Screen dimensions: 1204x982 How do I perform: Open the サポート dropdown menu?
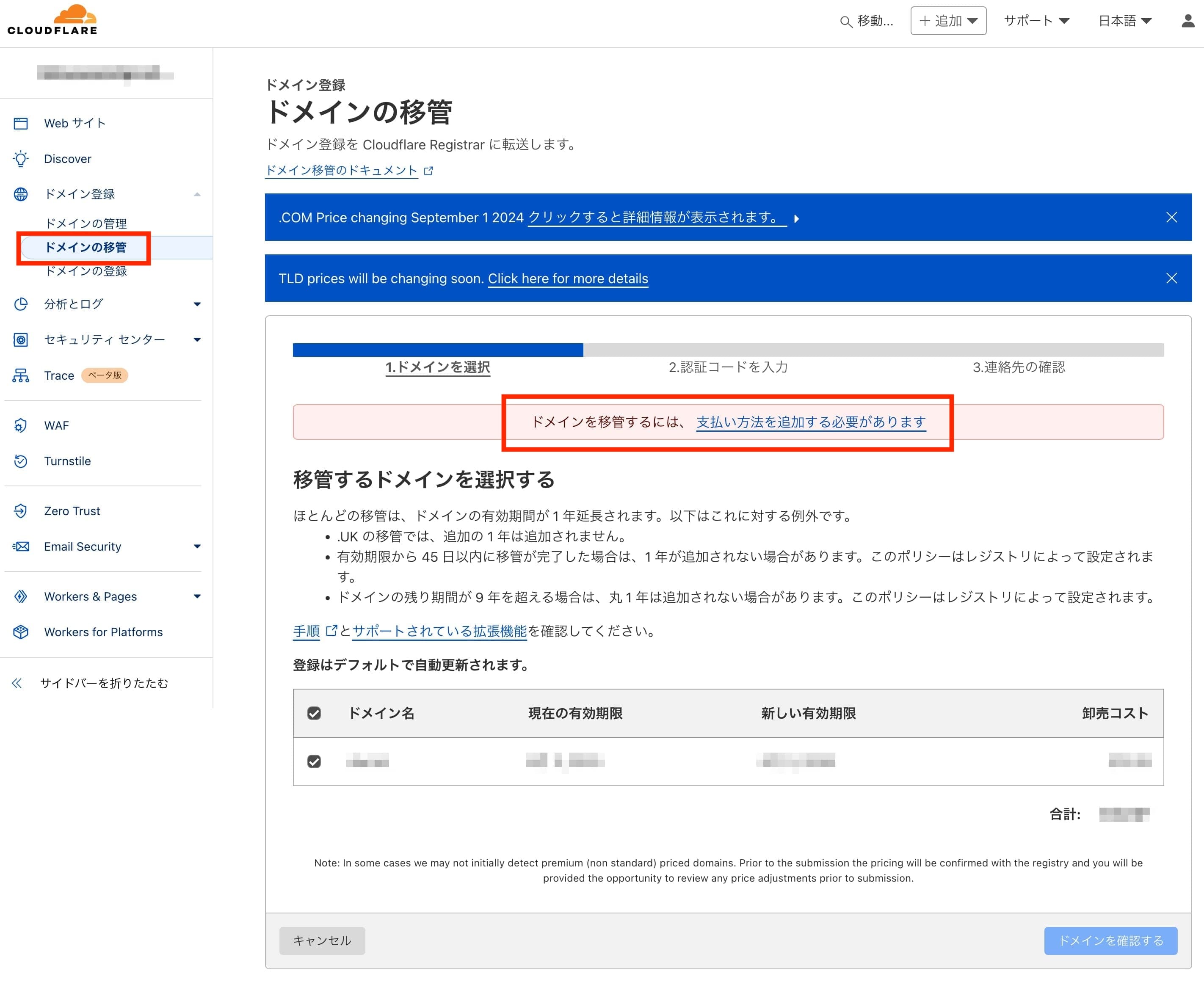point(1036,21)
